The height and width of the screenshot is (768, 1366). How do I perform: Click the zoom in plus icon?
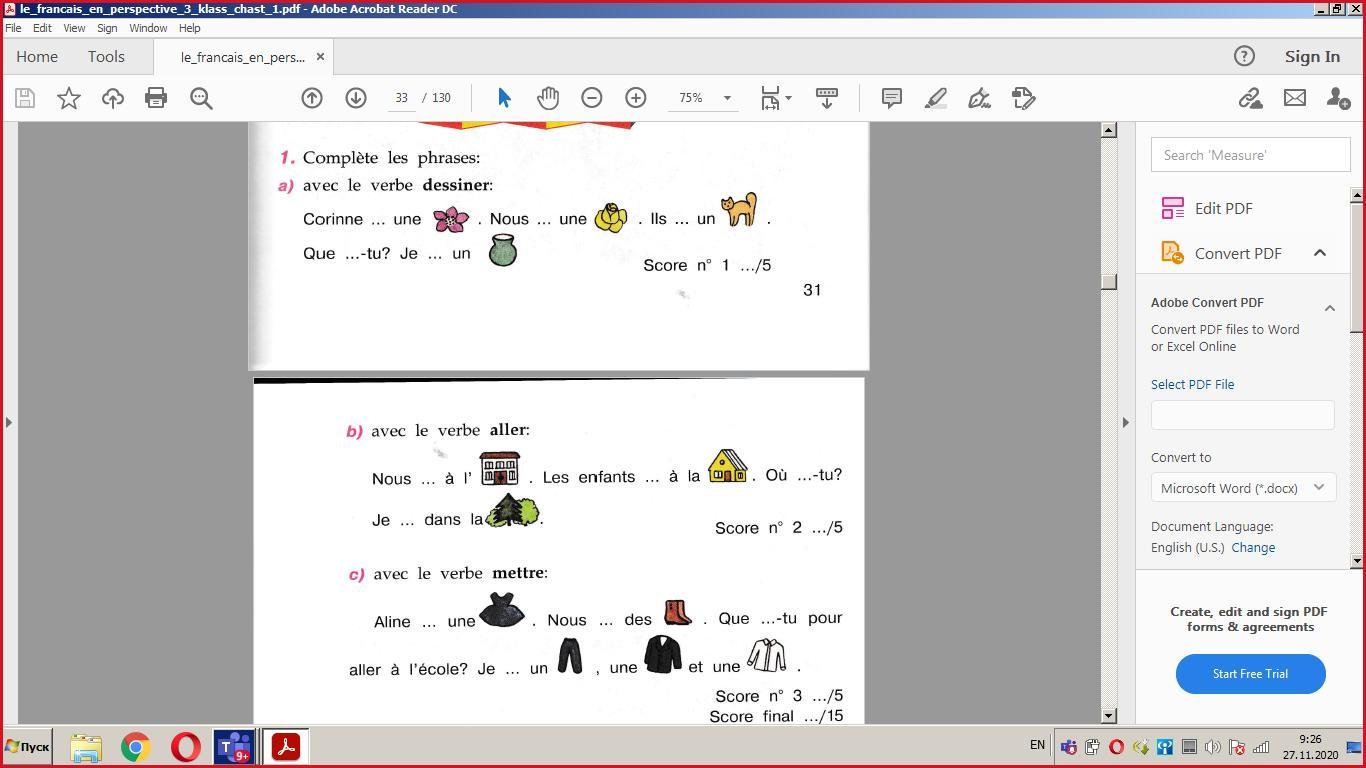click(x=636, y=98)
